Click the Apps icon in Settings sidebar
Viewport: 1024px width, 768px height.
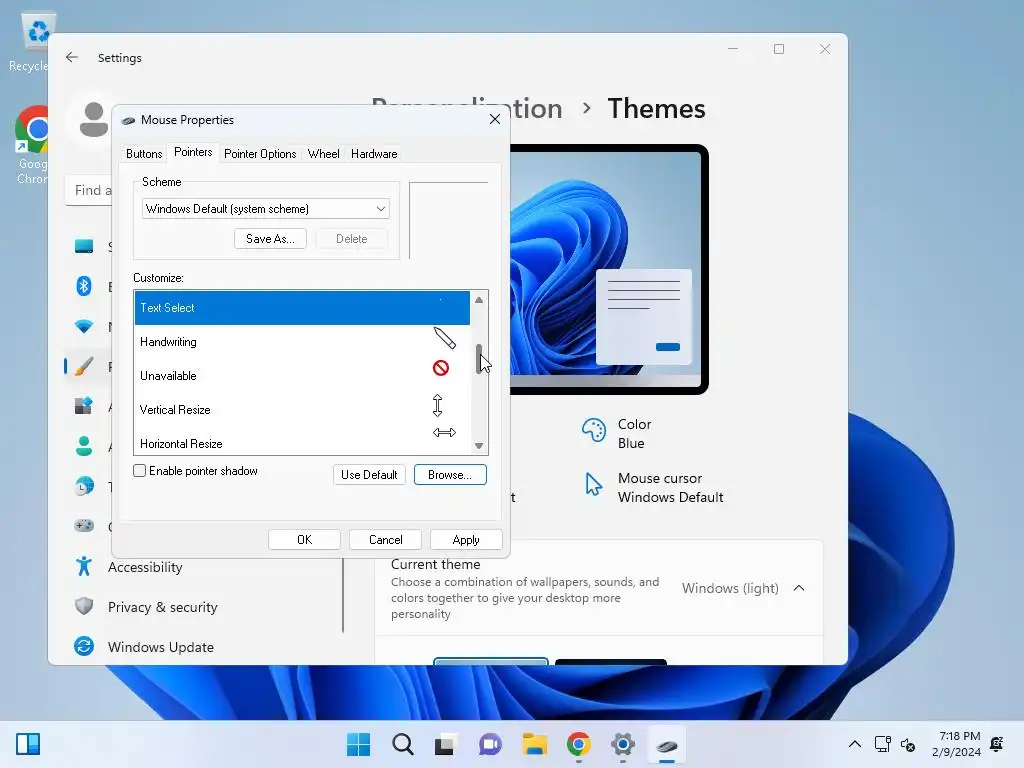[x=84, y=406]
